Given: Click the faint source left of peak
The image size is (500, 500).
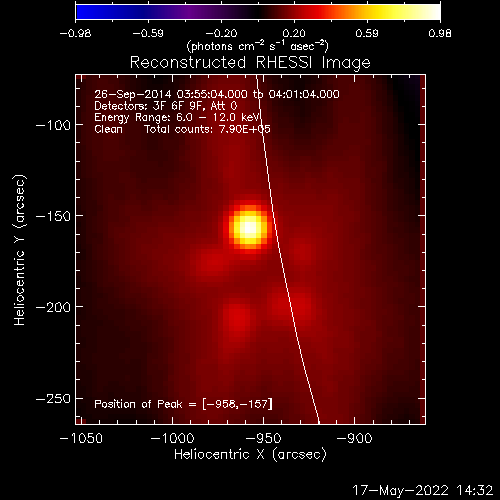Looking at the screenshot, I should tap(209, 264).
